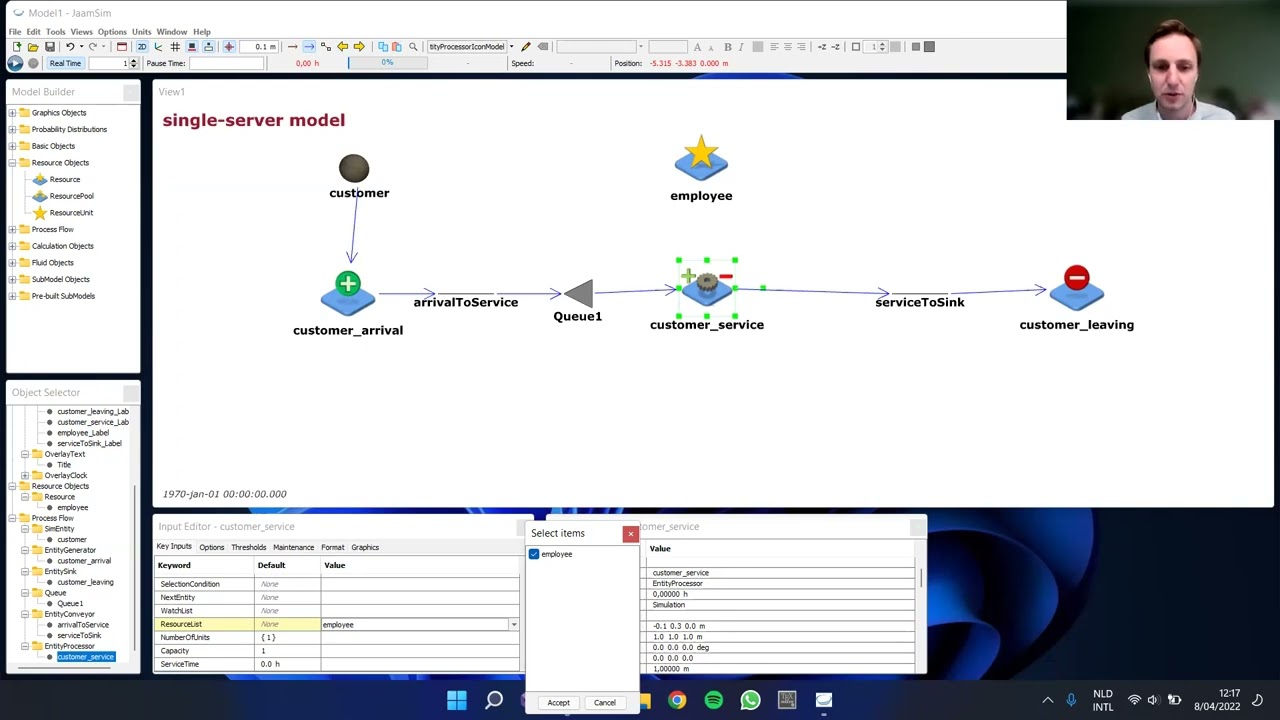Viewport: 1280px width, 720px height.
Task: Open Spotify from the taskbar
Action: (714, 700)
